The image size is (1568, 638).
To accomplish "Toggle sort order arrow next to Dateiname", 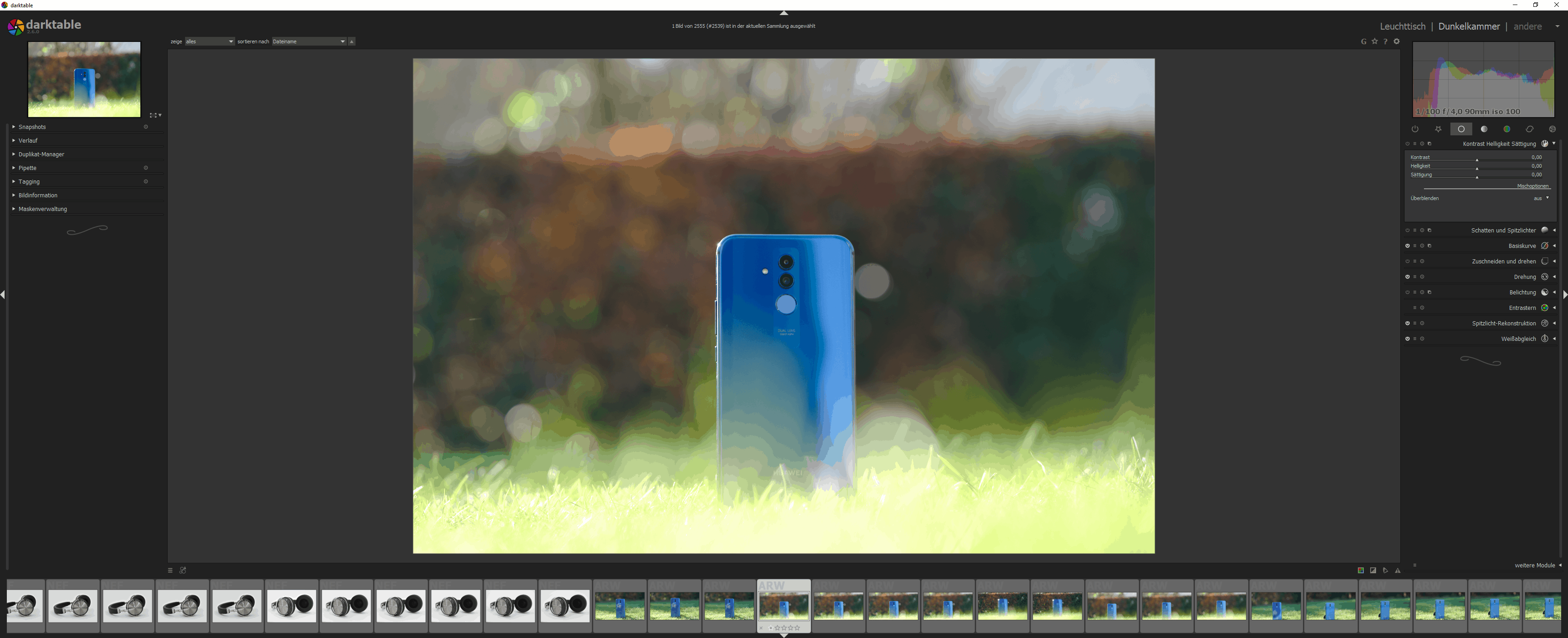I will (x=352, y=41).
